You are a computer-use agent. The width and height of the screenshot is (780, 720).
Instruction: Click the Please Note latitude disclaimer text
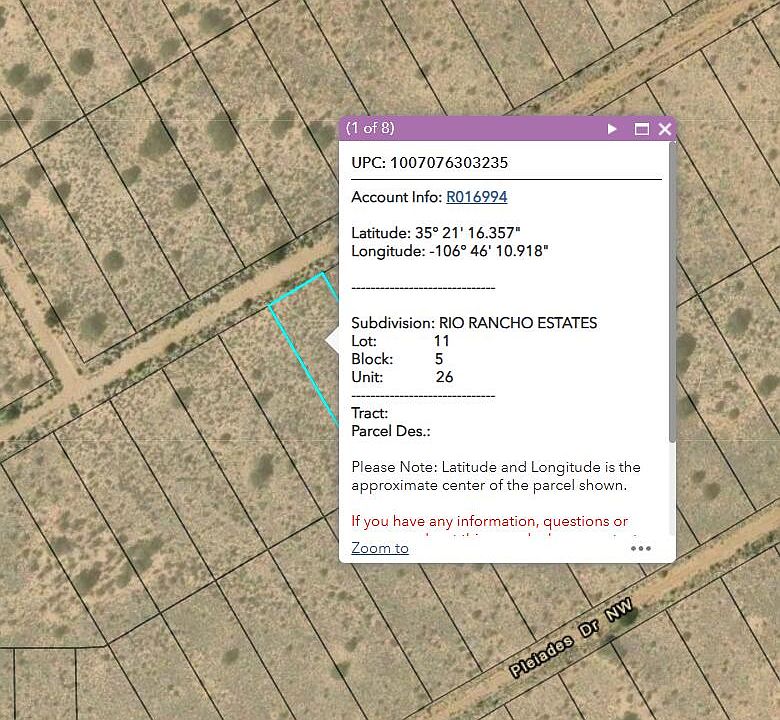click(x=496, y=476)
